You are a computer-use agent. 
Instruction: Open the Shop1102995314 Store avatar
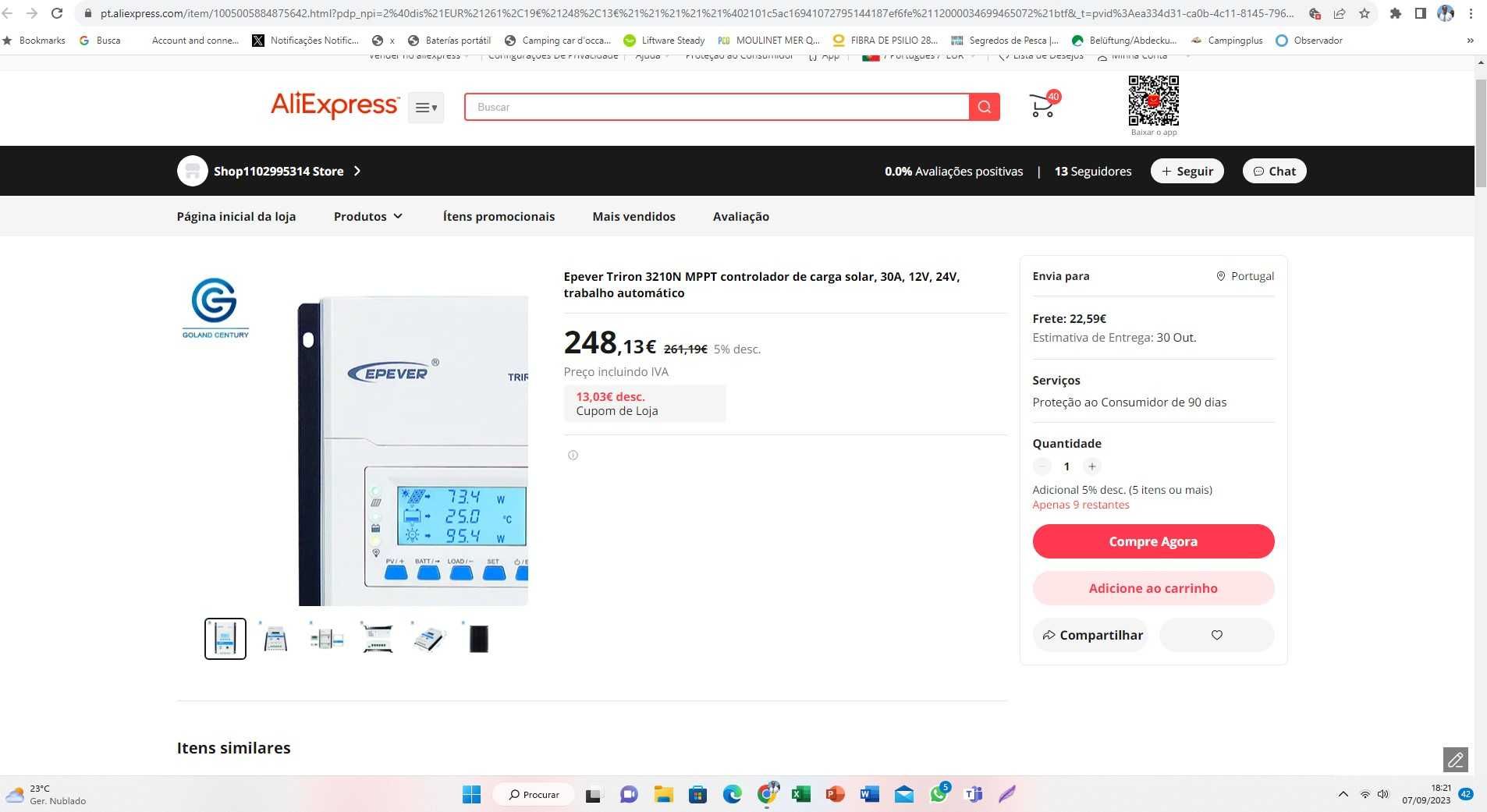pos(192,171)
